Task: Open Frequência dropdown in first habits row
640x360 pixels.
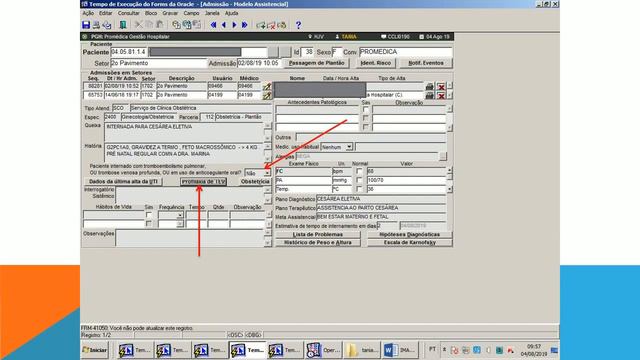Action: click(x=180, y=215)
